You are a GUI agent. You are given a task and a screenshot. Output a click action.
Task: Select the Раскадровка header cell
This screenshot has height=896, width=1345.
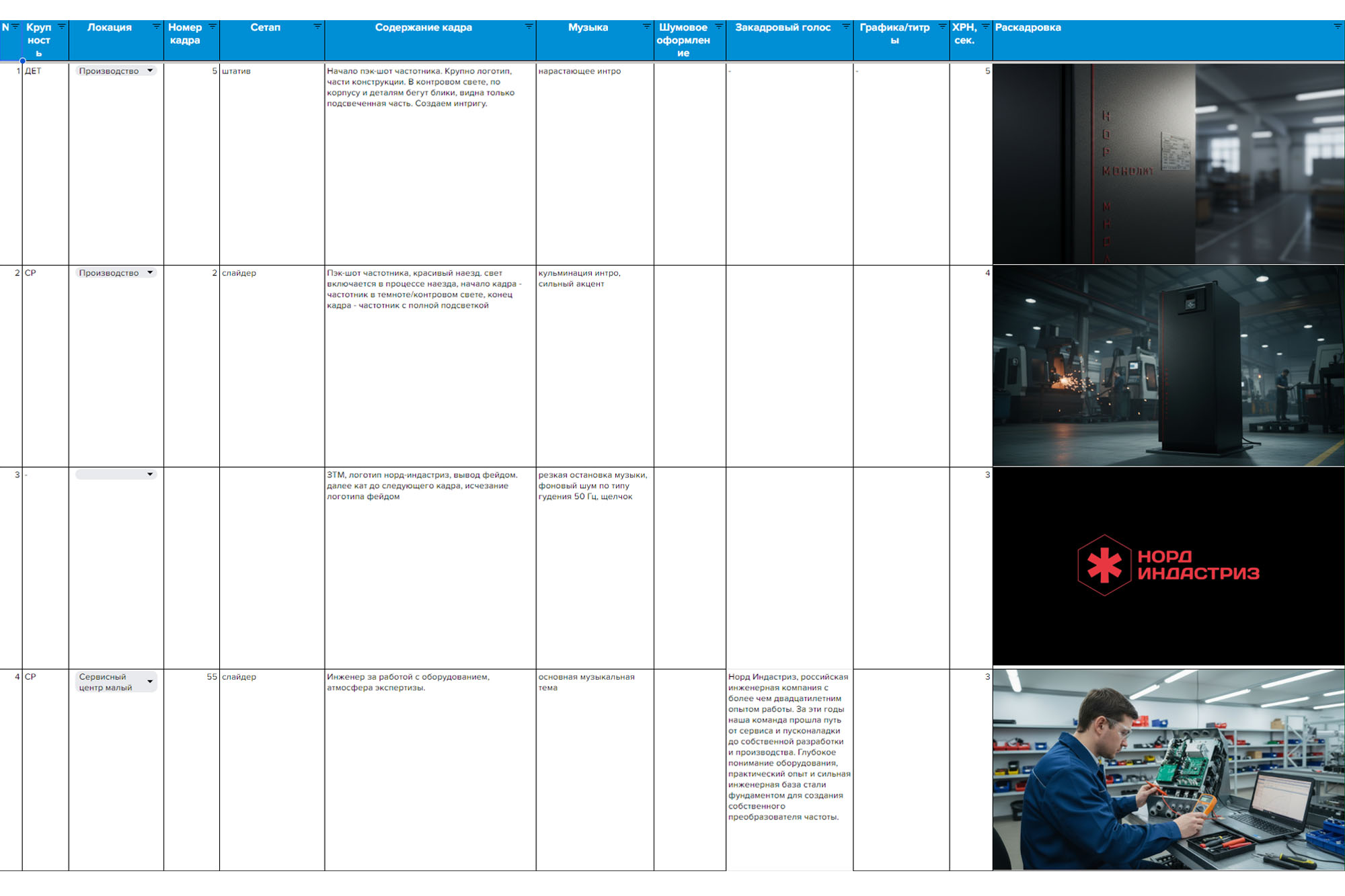point(1169,40)
